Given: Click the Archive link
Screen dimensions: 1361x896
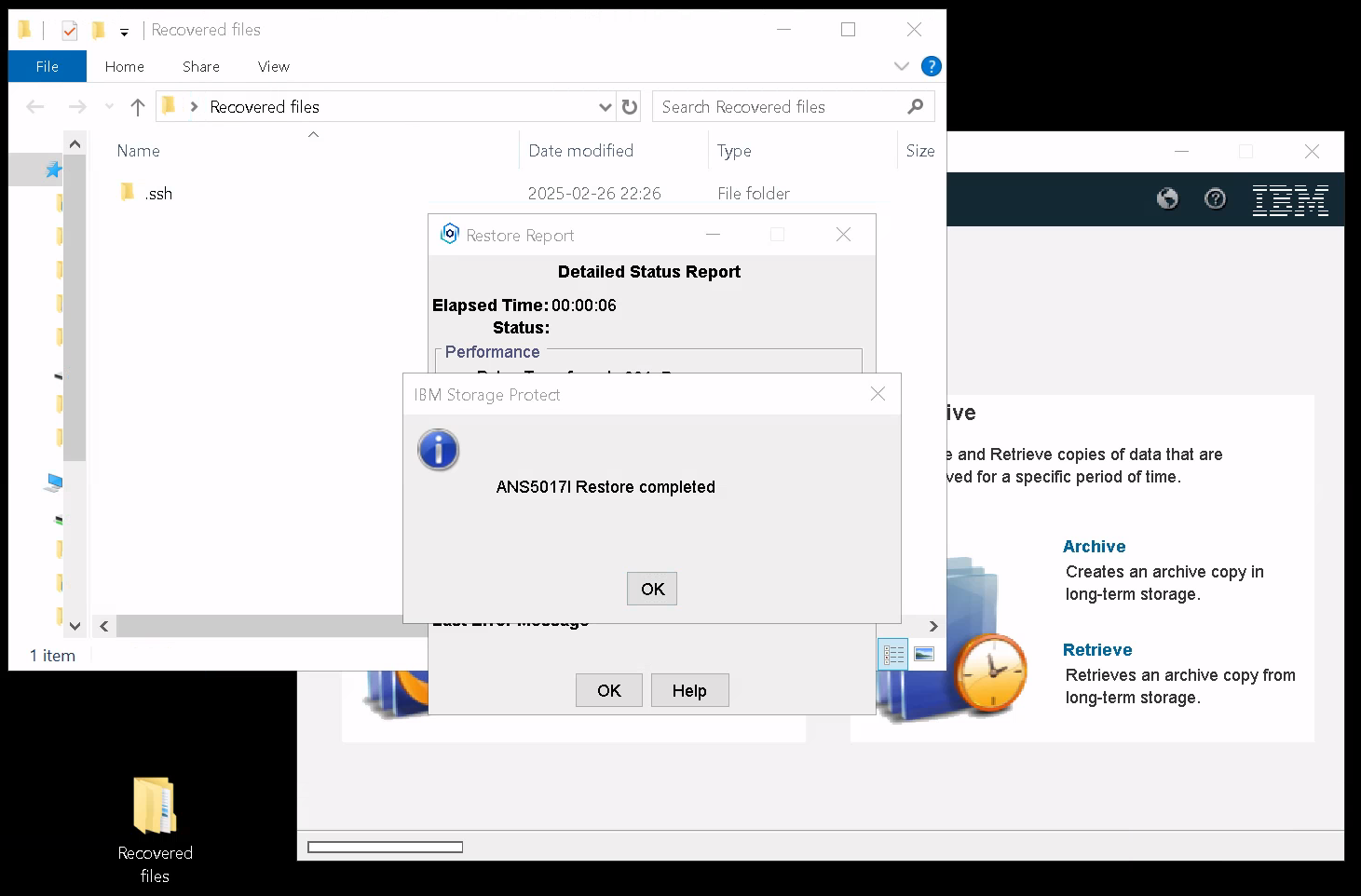Looking at the screenshot, I should point(1095,547).
